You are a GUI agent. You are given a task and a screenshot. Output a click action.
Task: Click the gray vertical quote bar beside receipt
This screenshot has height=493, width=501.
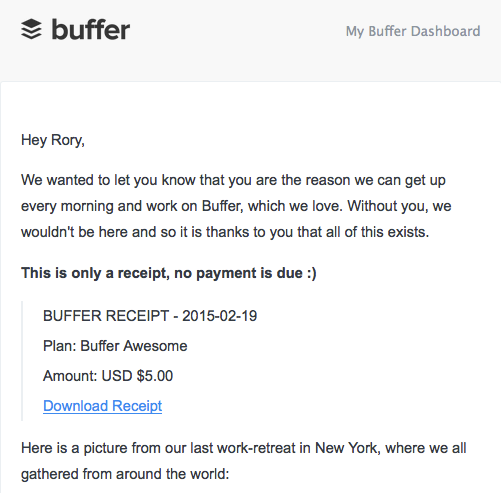[x=22, y=361]
